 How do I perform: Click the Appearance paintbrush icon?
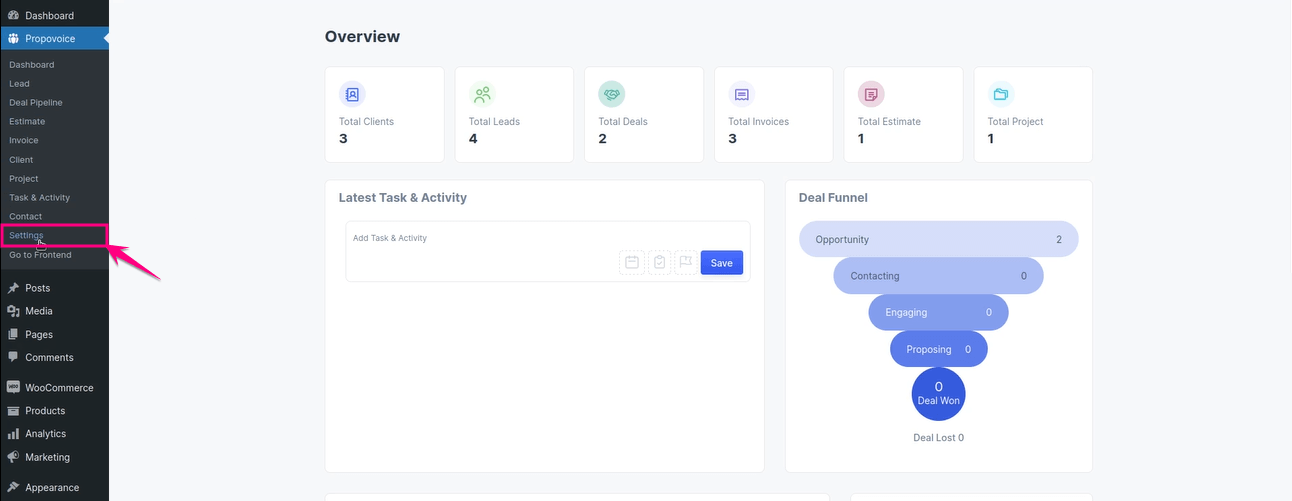[x=13, y=488]
